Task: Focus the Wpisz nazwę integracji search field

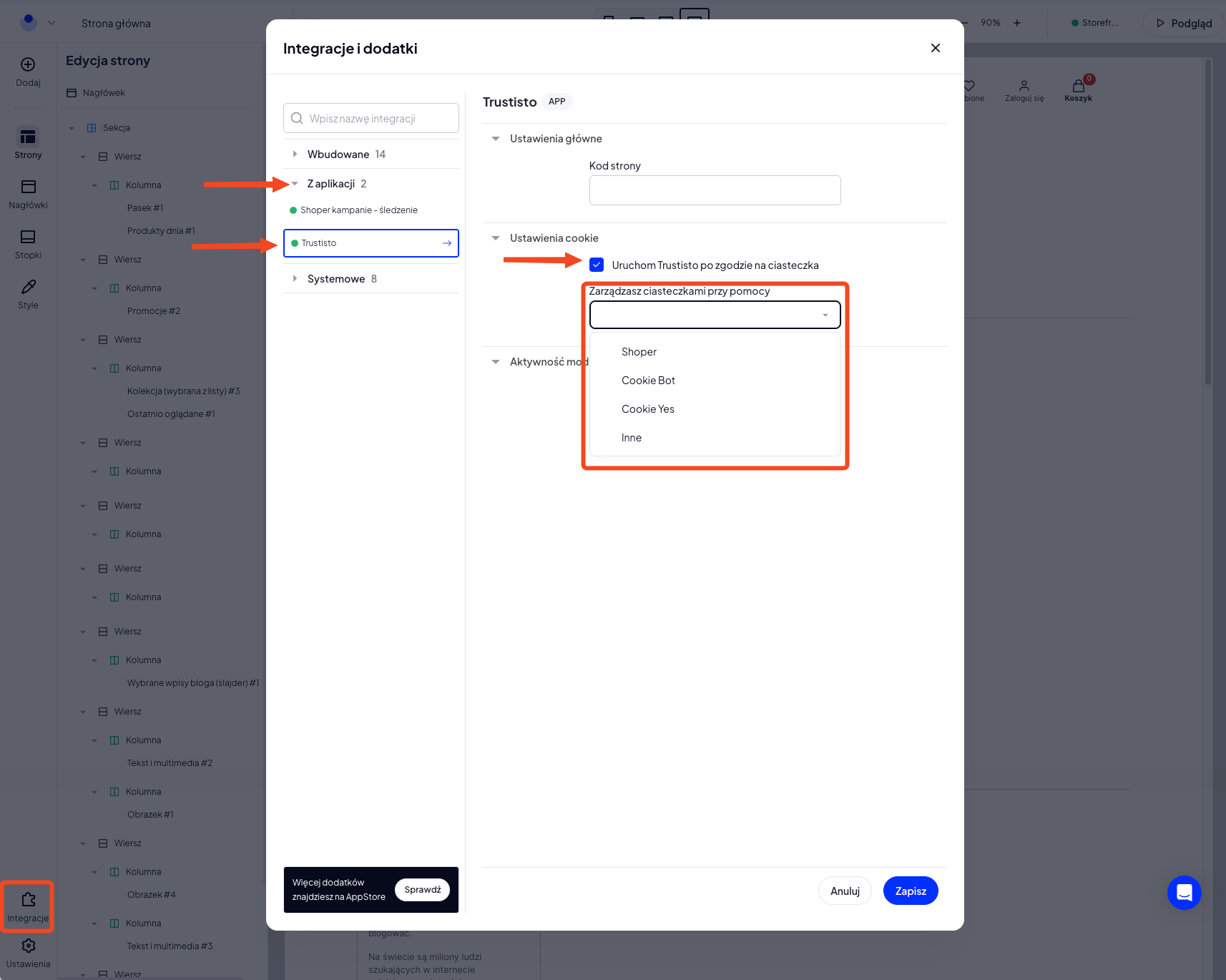Action: coord(371,118)
